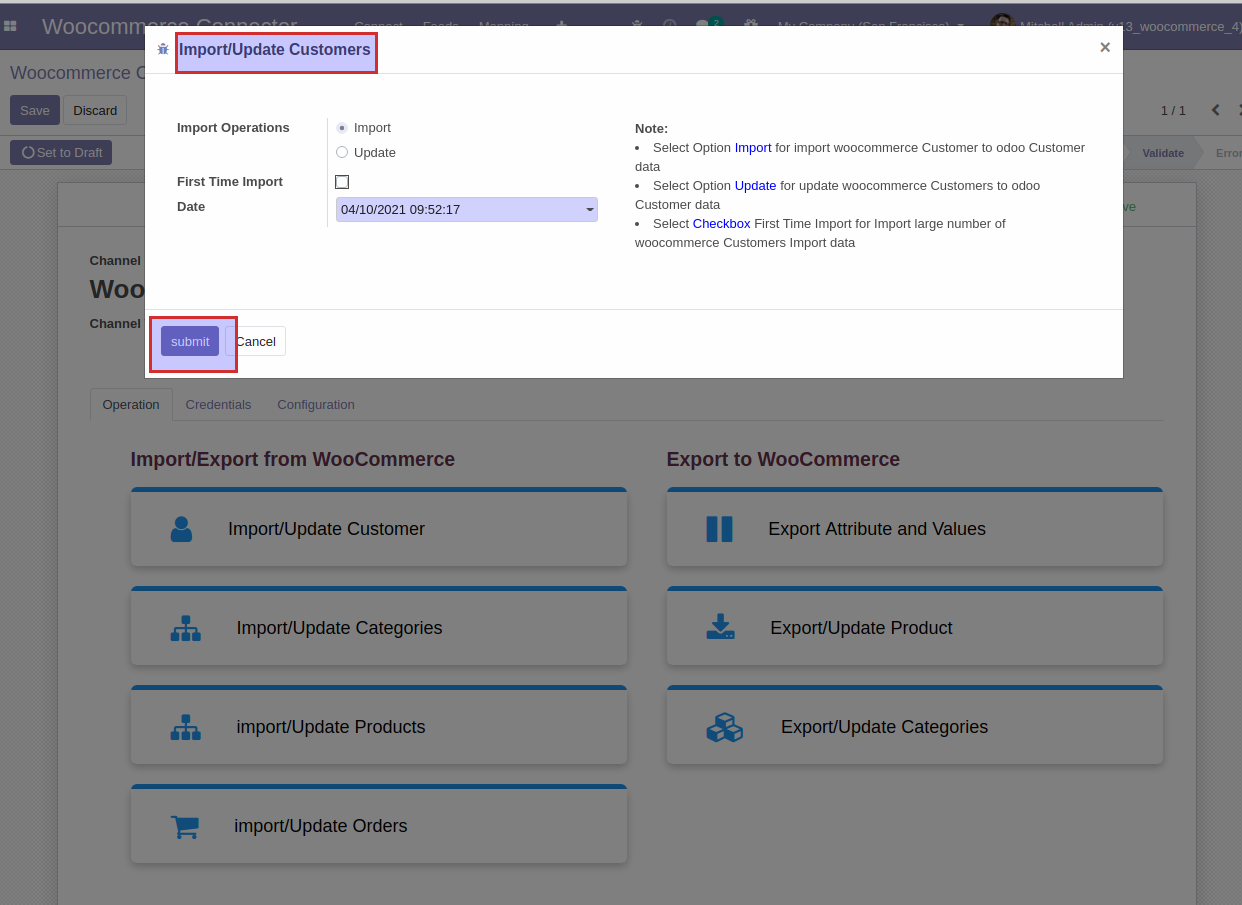
Task: Click the Export/Update Product download icon
Action: (720, 627)
